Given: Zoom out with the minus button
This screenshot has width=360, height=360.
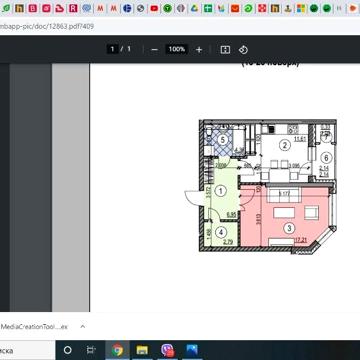Looking at the screenshot, I should (154, 50).
